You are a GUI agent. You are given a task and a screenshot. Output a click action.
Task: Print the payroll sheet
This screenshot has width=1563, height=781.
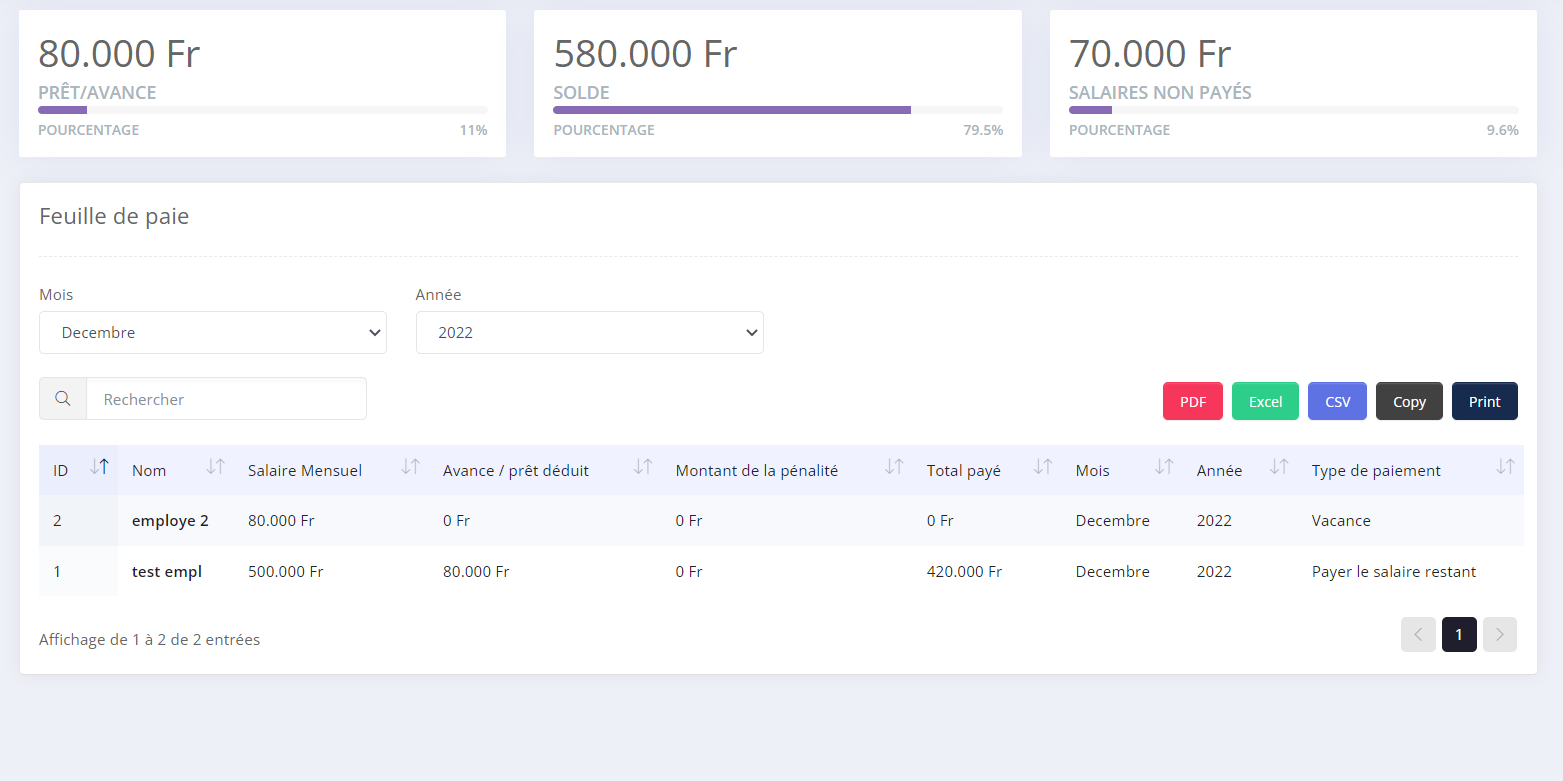click(x=1484, y=402)
